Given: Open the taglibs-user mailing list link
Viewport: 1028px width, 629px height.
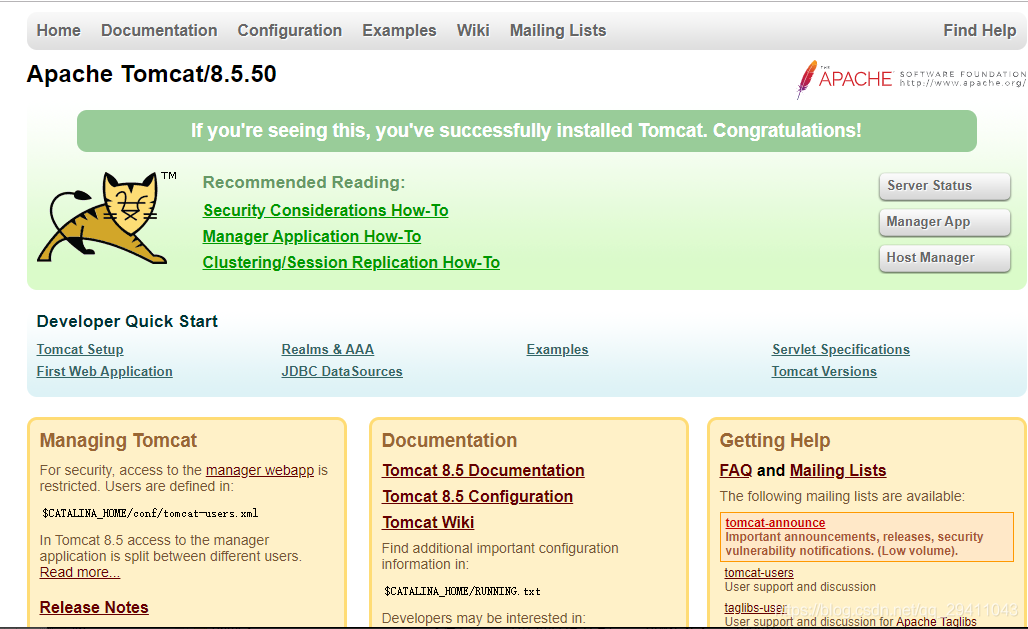Looking at the screenshot, I should [755, 608].
